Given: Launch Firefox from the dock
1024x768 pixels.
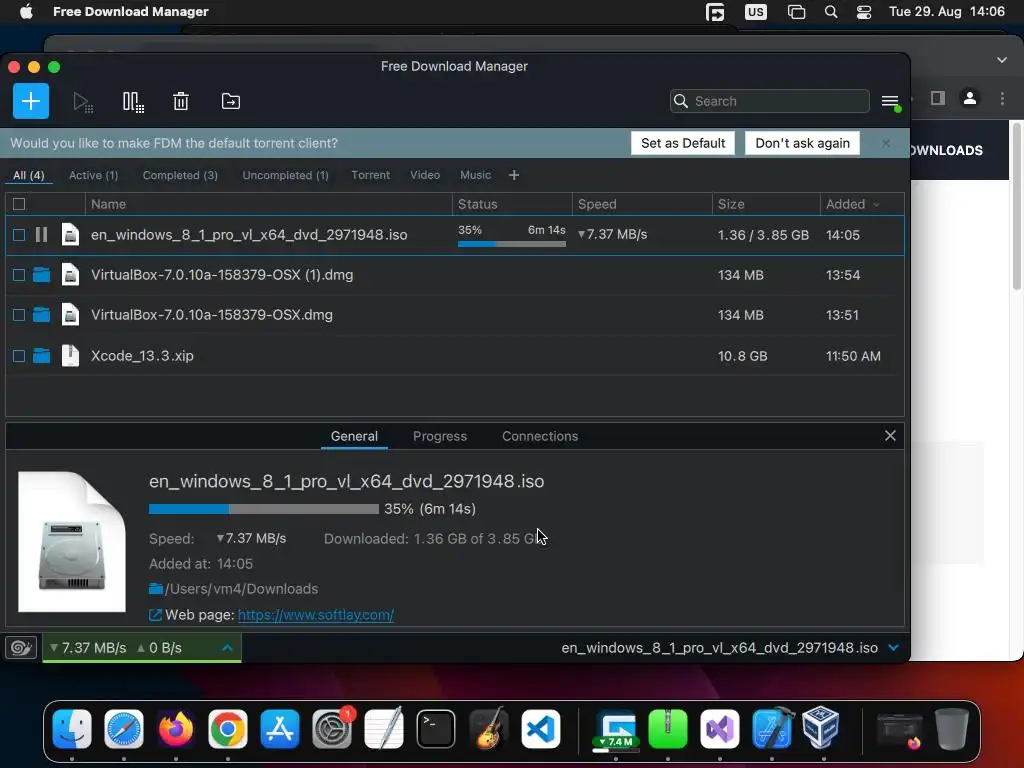Looking at the screenshot, I should (176, 729).
